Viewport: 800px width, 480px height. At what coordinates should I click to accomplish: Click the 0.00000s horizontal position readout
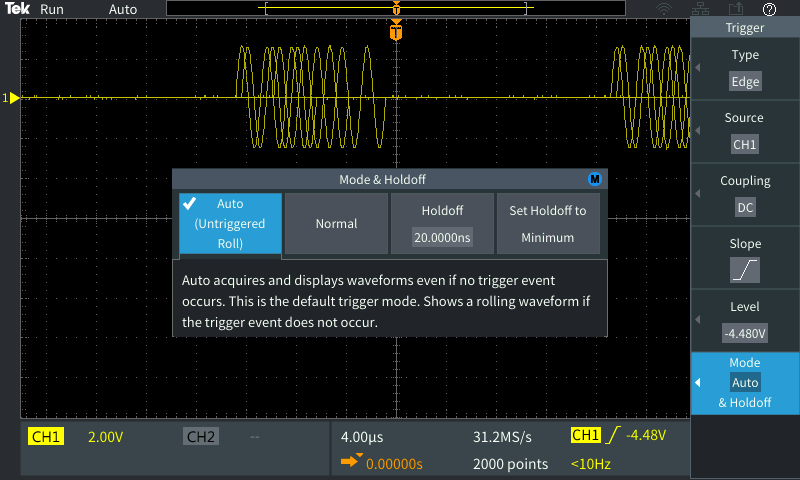coord(394,464)
